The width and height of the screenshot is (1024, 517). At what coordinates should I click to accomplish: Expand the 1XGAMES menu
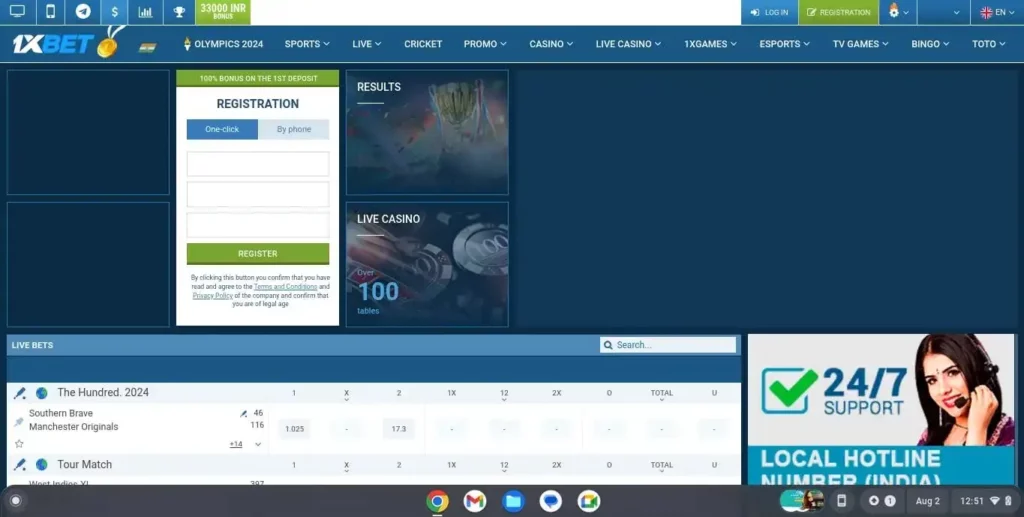pos(711,44)
